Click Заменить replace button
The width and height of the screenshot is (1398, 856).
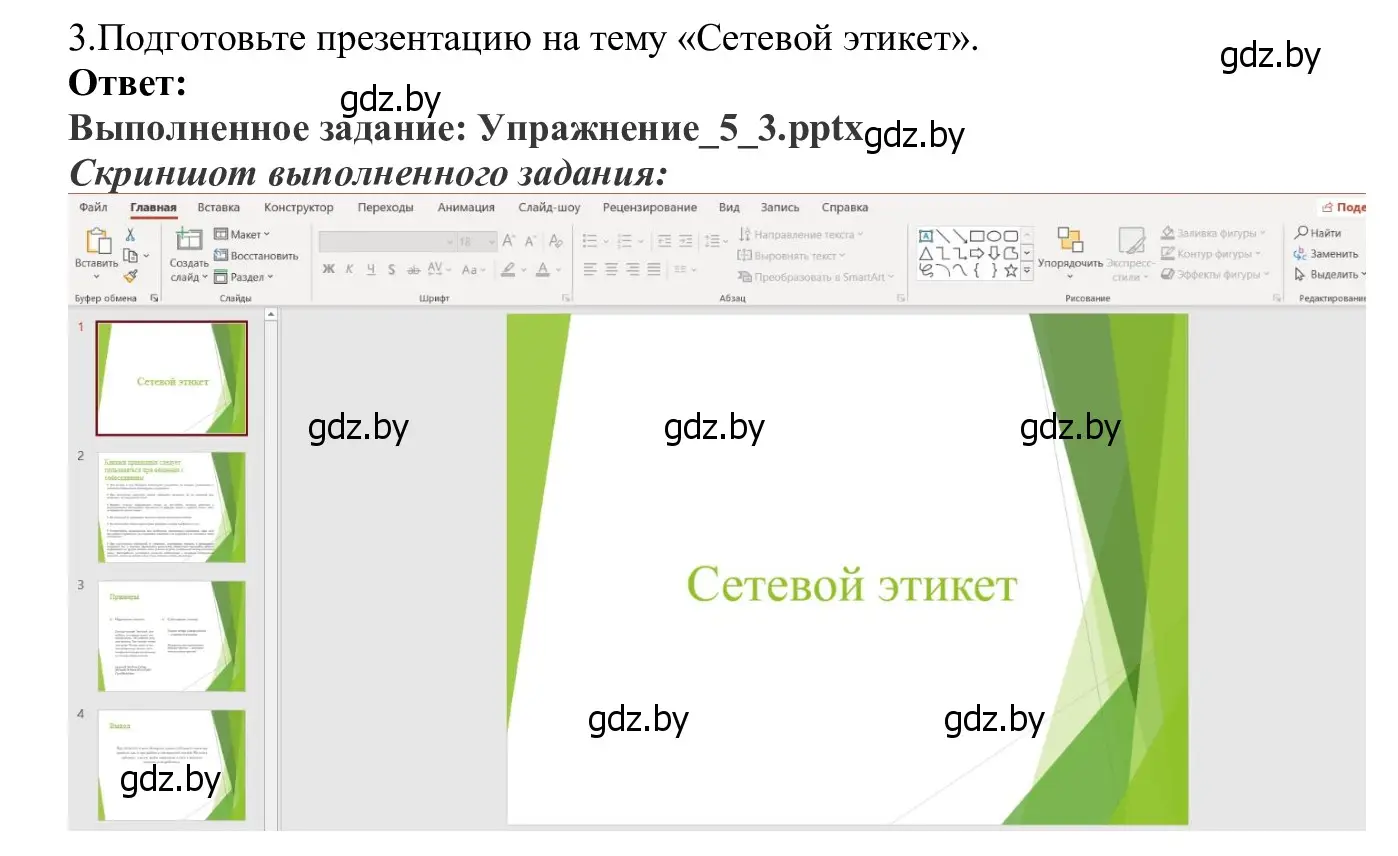(1325, 254)
